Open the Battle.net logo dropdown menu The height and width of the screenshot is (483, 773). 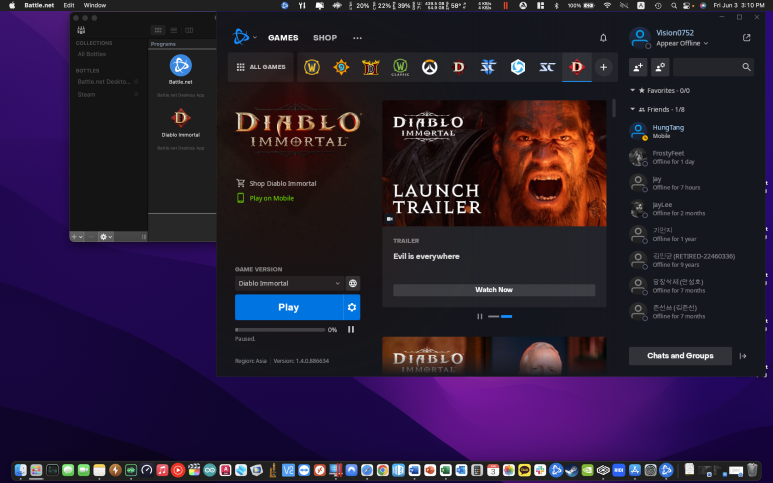click(x=245, y=37)
